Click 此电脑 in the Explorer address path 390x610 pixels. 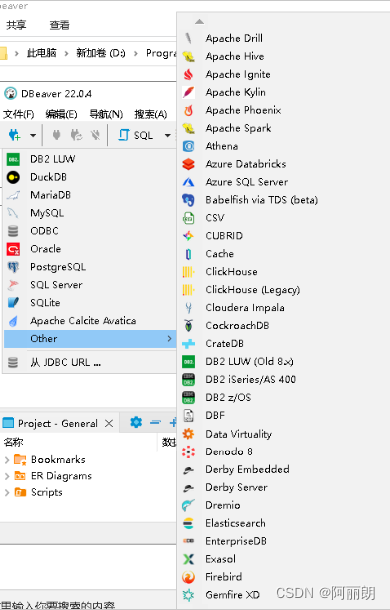click(x=42, y=53)
